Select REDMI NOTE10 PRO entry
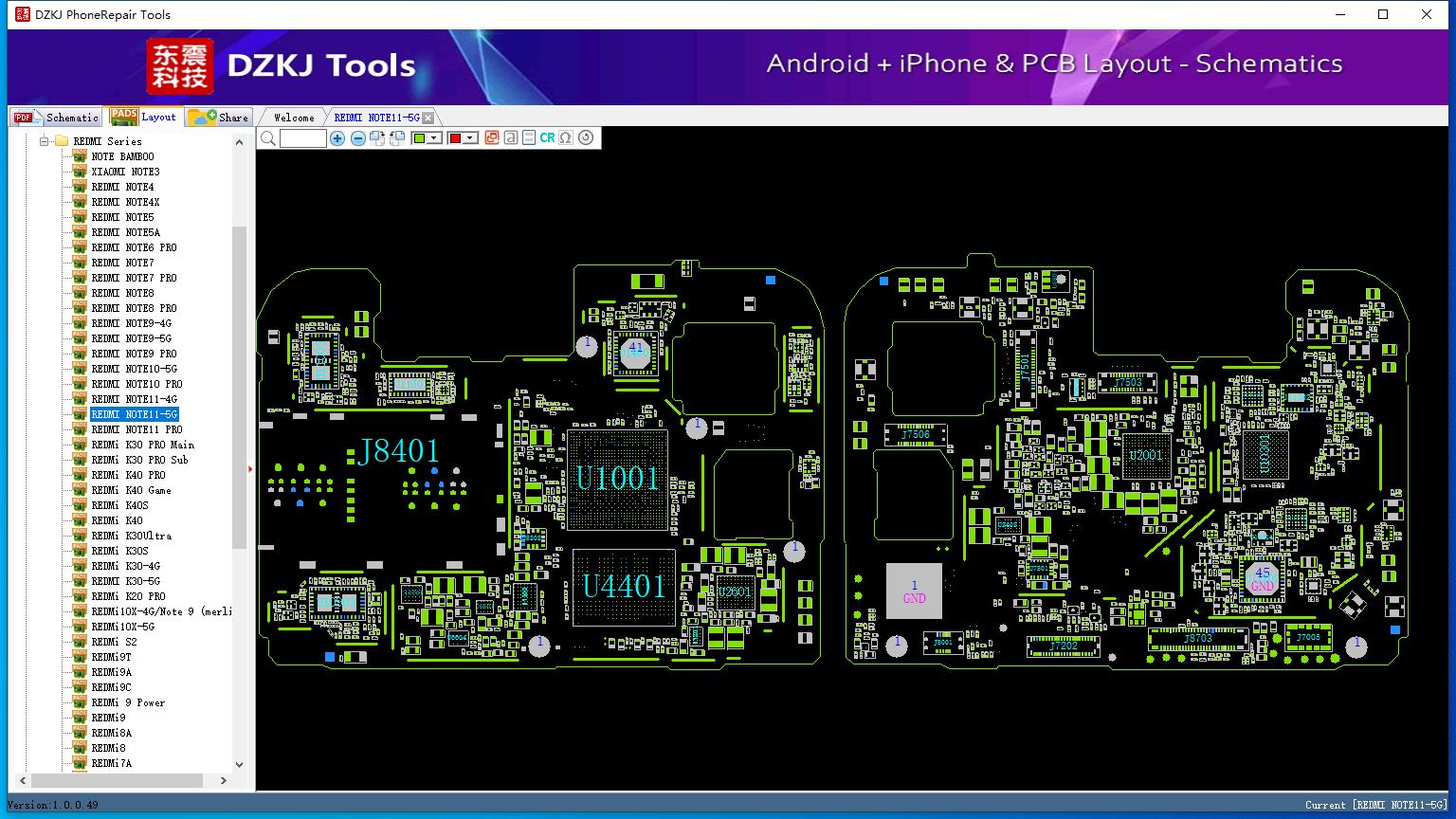 click(x=136, y=384)
